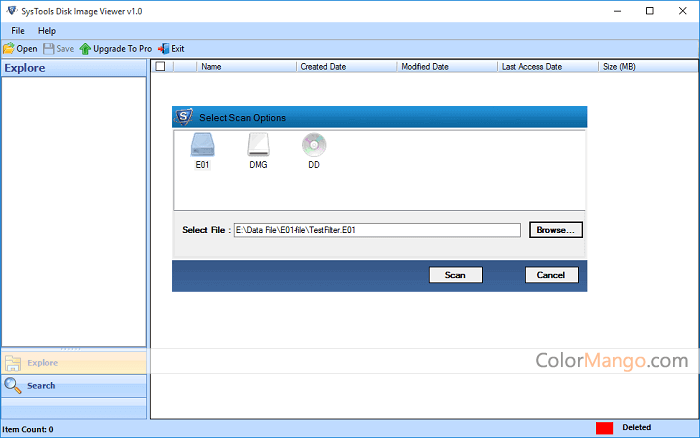This screenshot has height=438, width=700.
Task: Sort by Name column
Action: click(x=246, y=67)
